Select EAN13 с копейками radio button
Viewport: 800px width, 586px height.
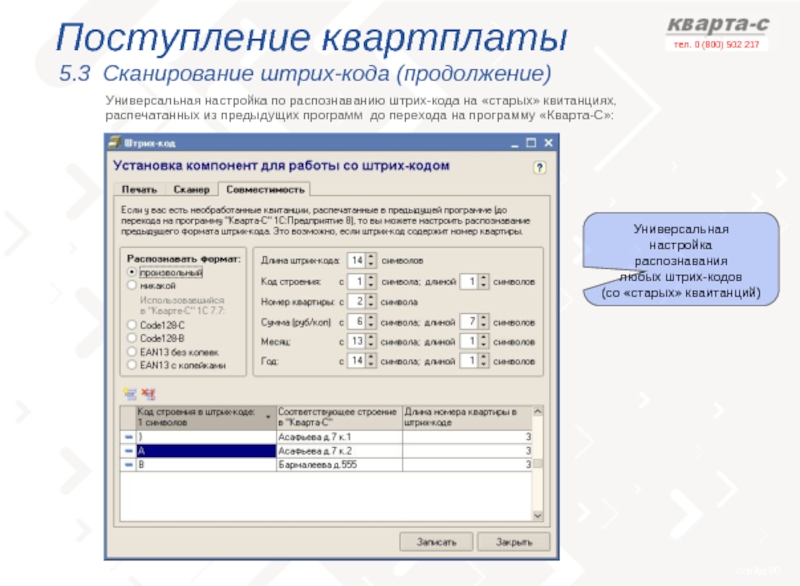point(132,365)
